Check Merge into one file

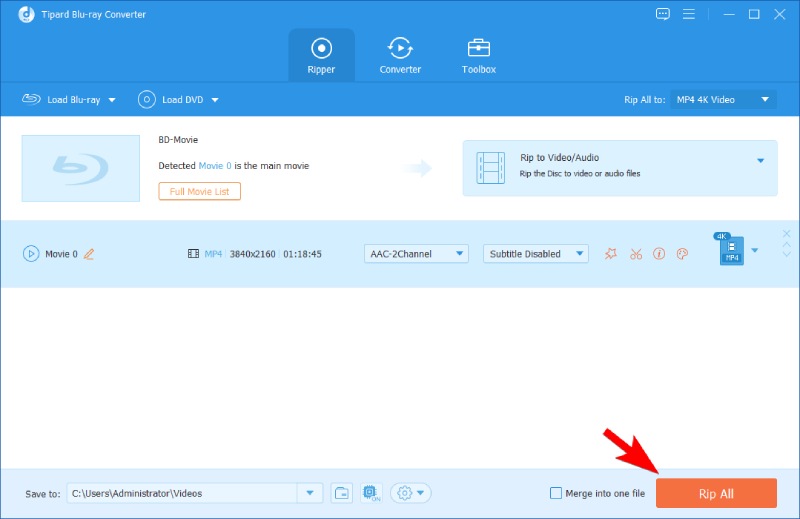point(556,493)
